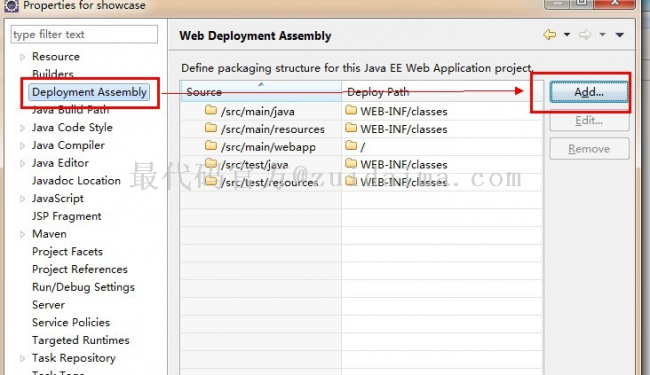Click the folder icon beside /src/main/webapp
Image resolution: width=650 pixels, height=375 pixels.
point(211,145)
